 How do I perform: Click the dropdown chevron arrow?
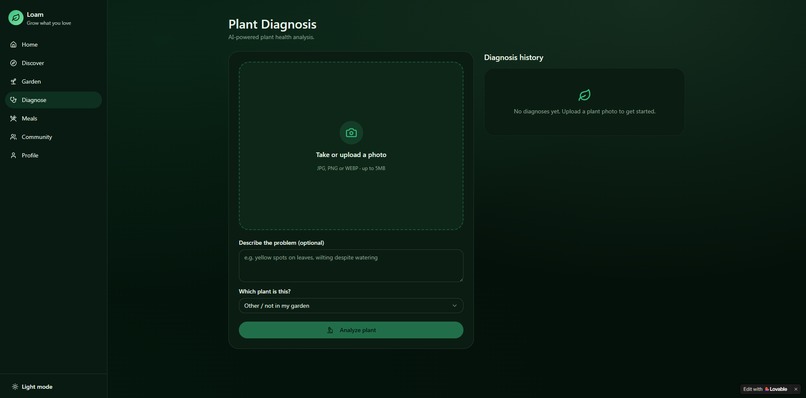(x=454, y=305)
